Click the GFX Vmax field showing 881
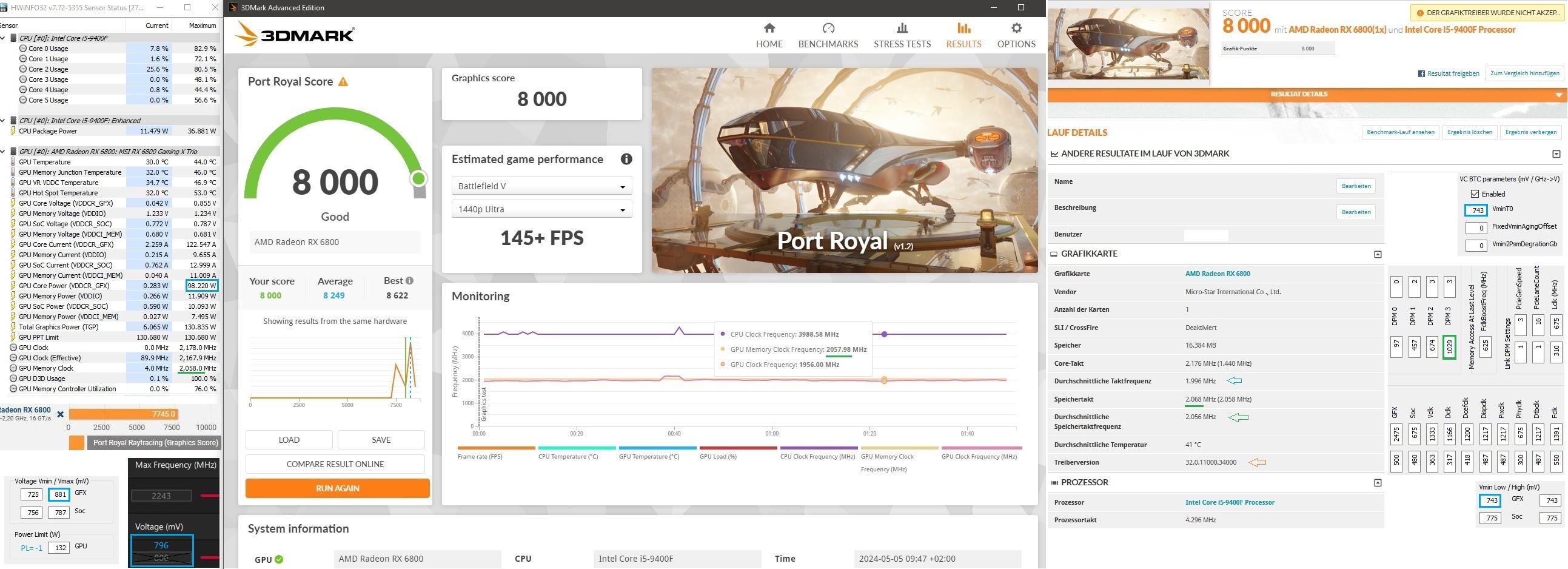This screenshot has height=569, width=1568. pos(59,494)
